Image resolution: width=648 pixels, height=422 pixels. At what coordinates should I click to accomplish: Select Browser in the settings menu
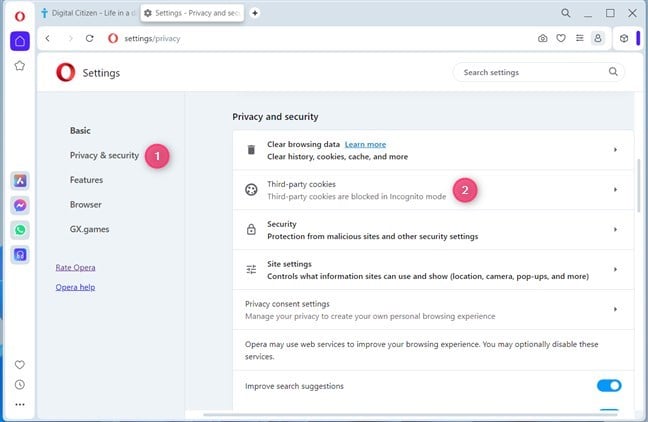pyautogui.click(x=86, y=205)
